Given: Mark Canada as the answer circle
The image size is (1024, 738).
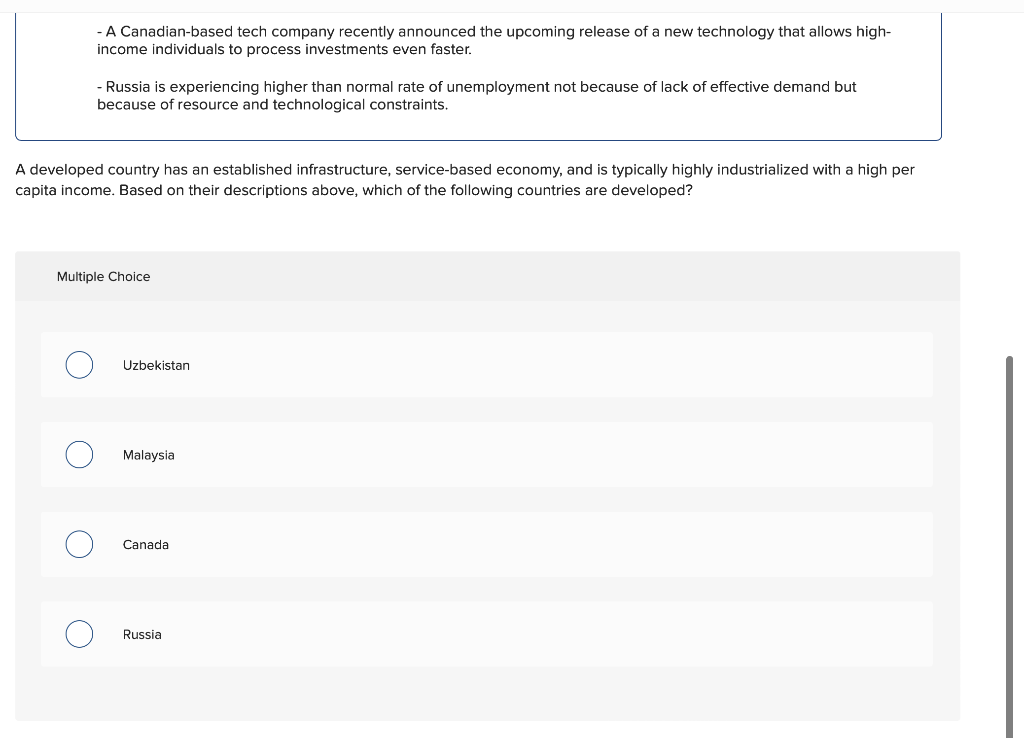Looking at the screenshot, I should pyautogui.click(x=79, y=544).
